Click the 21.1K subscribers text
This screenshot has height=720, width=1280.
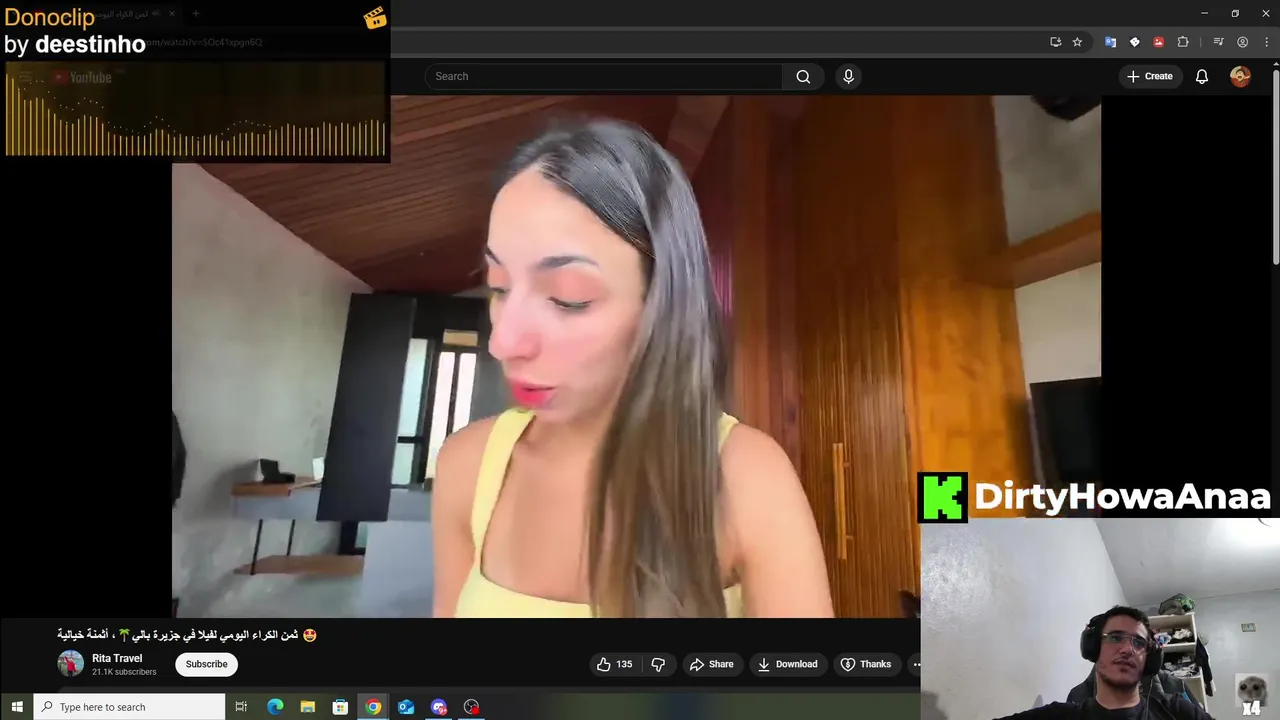pyautogui.click(x=124, y=672)
